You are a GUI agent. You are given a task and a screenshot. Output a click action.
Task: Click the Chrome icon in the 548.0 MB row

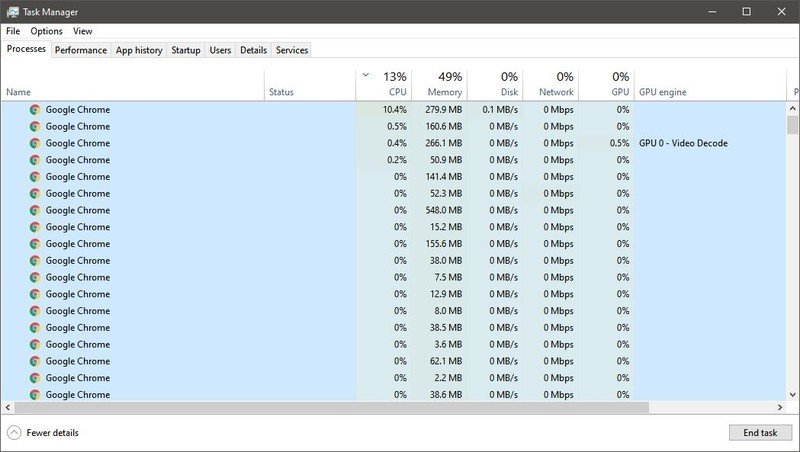[35, 210]
